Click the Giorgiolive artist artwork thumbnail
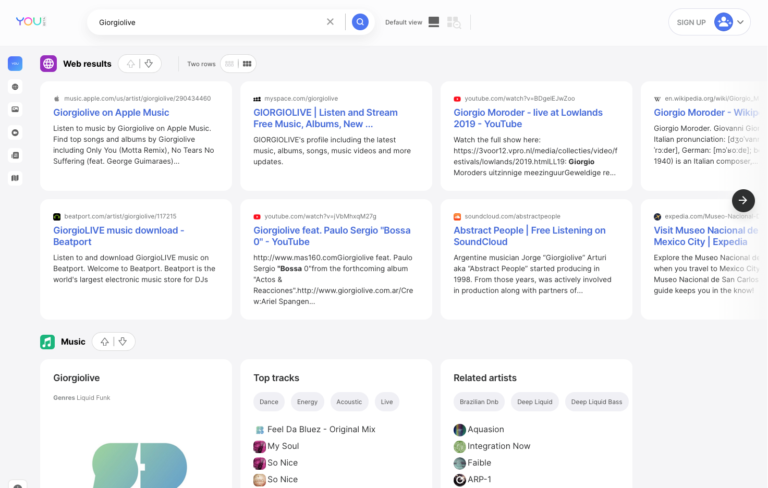Screen dimensions: 768x488 point(140,465)
